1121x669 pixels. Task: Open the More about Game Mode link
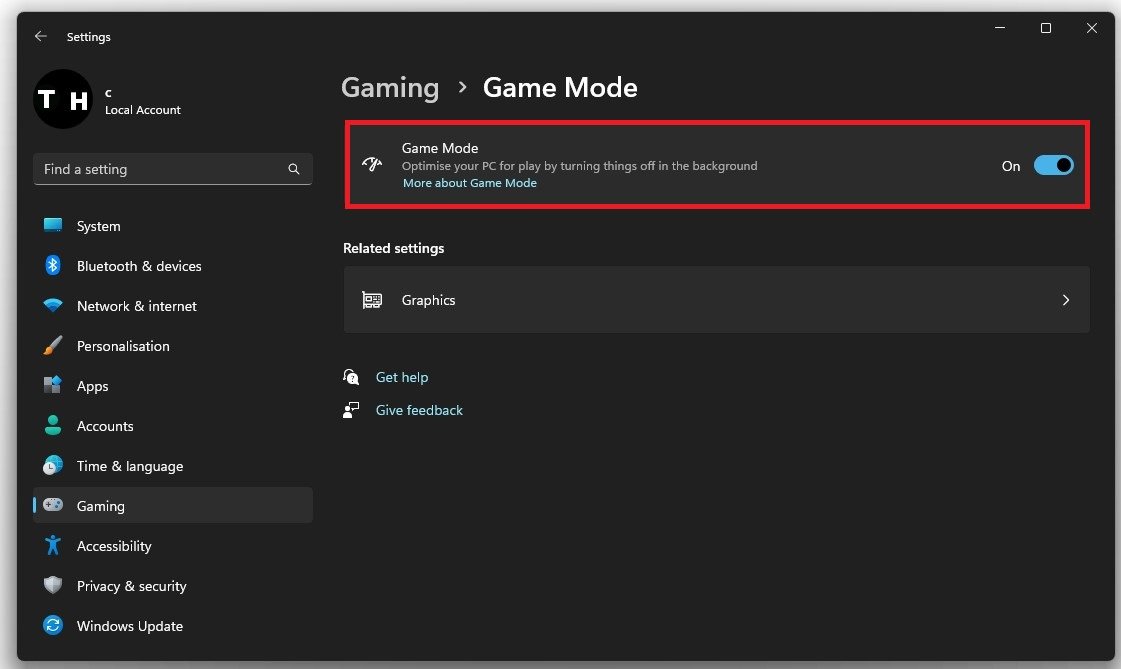(x=470, y=184)
